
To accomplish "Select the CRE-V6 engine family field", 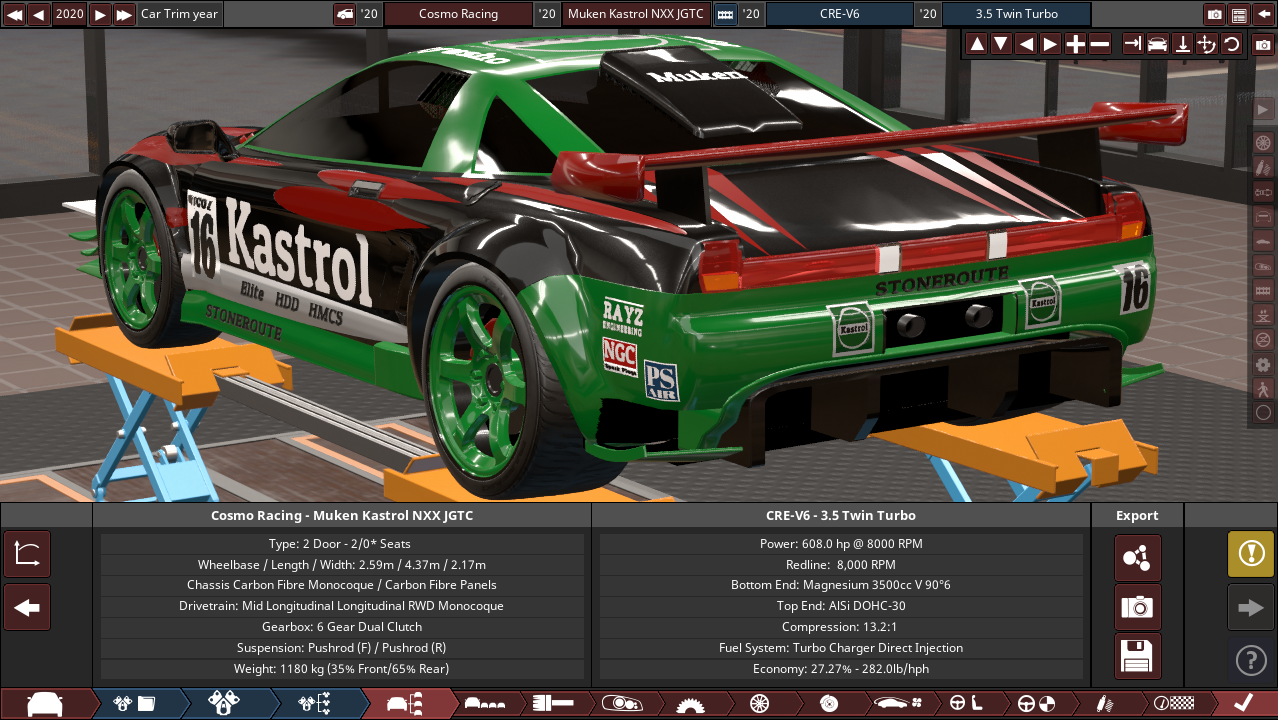I will click(x=839, y=14).
